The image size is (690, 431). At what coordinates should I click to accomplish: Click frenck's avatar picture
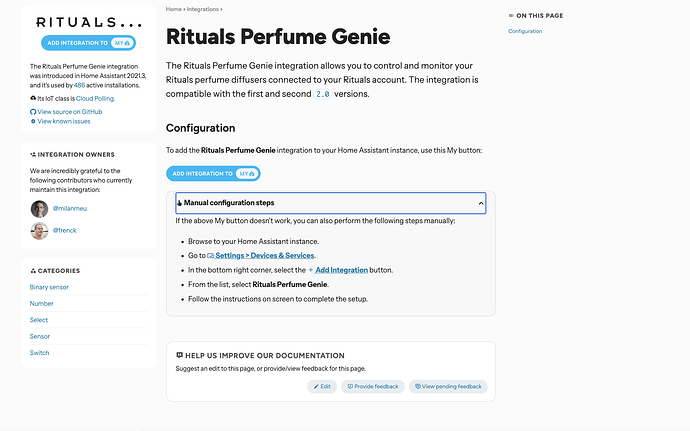[39, 231]
